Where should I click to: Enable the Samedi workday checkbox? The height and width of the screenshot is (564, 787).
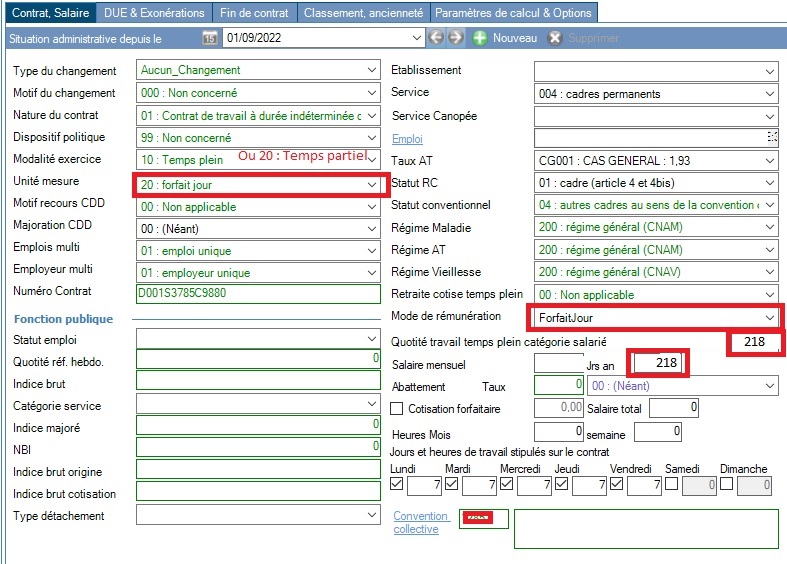coord(671,485)
